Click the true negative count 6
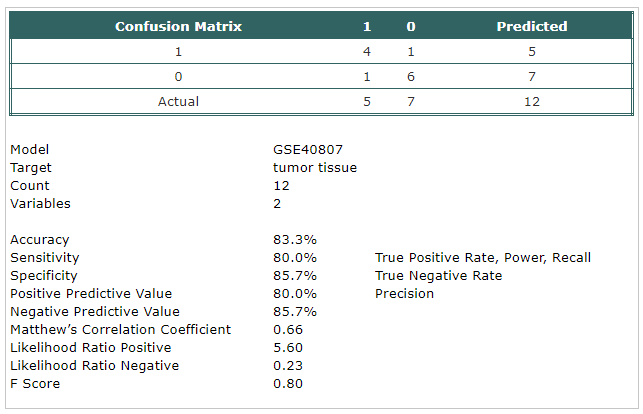The width and height of the screenshot is (643, 414). pyautogui.click(x=410, y=77)
